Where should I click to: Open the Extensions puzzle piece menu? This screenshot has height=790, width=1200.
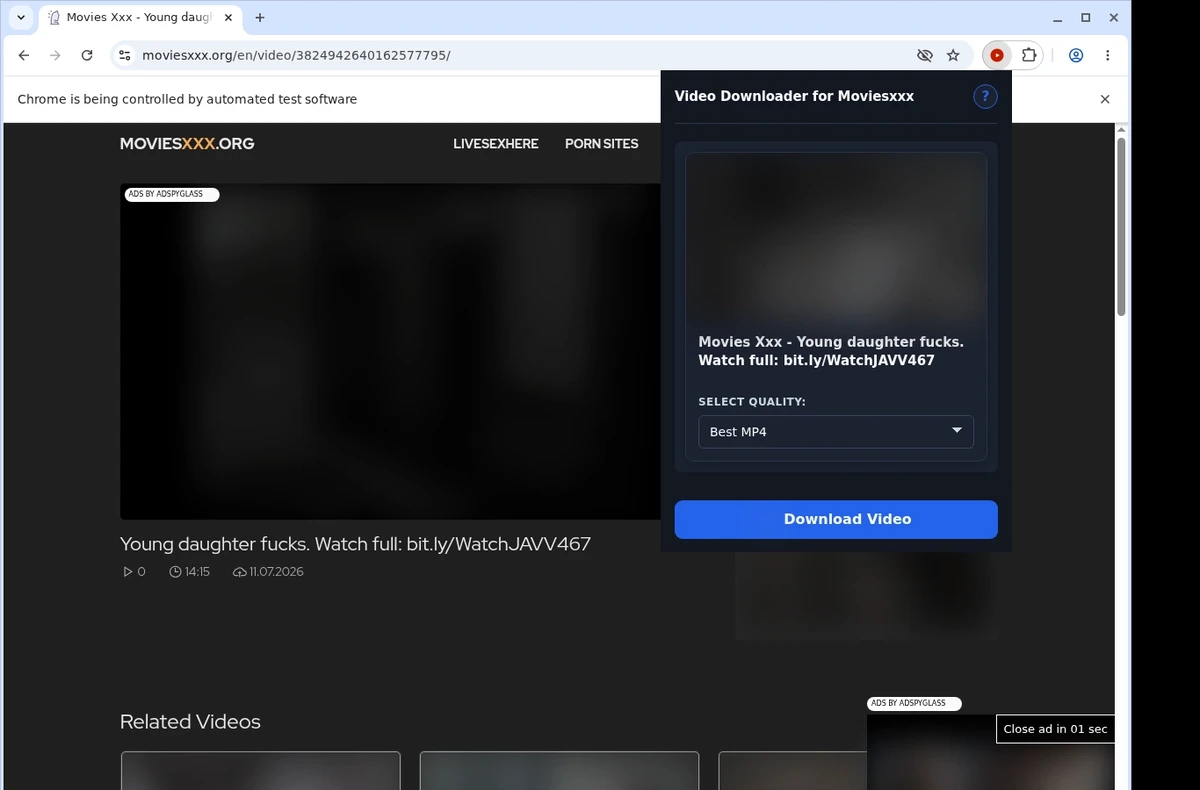pyautogui.click(x=1028, y=55)
